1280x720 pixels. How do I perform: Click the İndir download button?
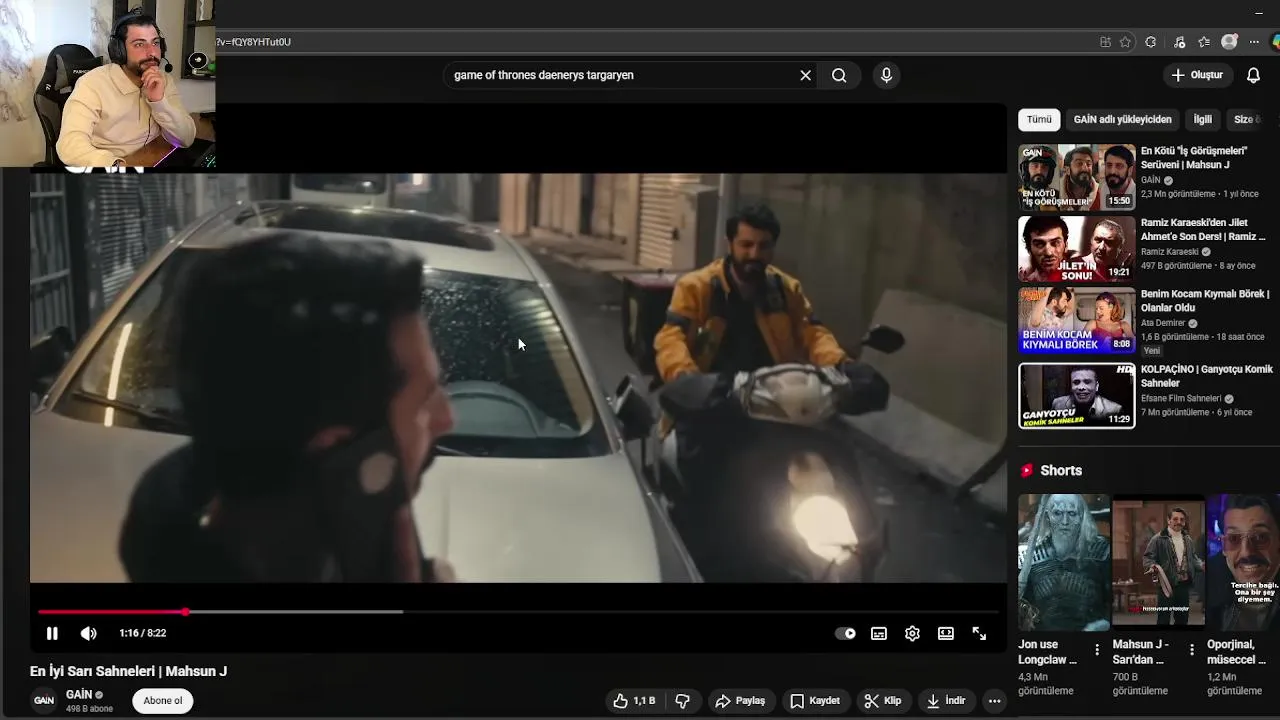(x=945, y=701)
